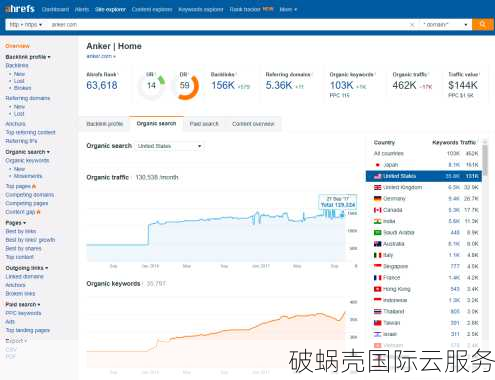Open the PPC keywords sidebar link
The height and width of the screenshot is (380, 495).
pyautogui.click(x=23, y=313)
